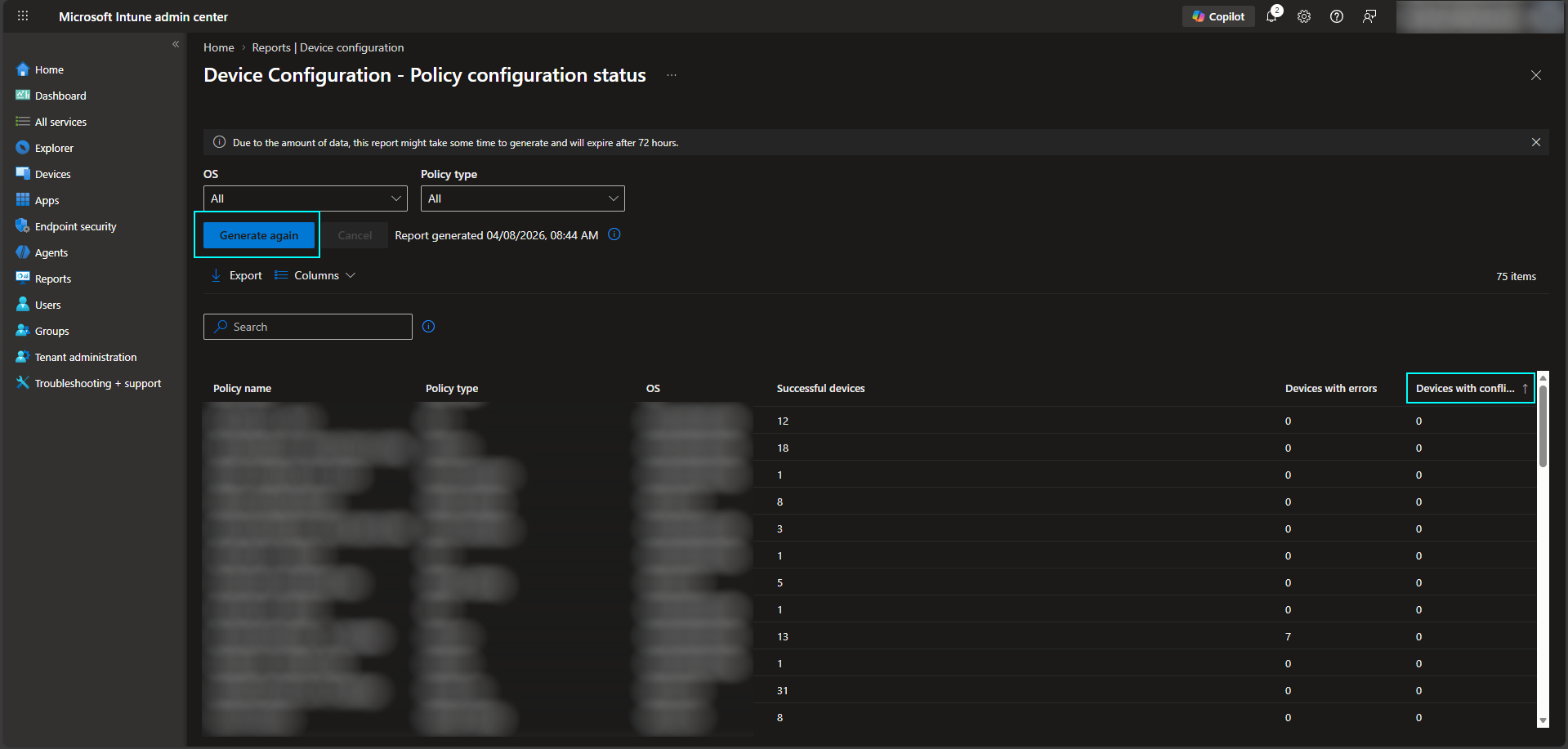Select the successful devices value 12
This screenshot has height=749, width=1568.
click(783, 421)
